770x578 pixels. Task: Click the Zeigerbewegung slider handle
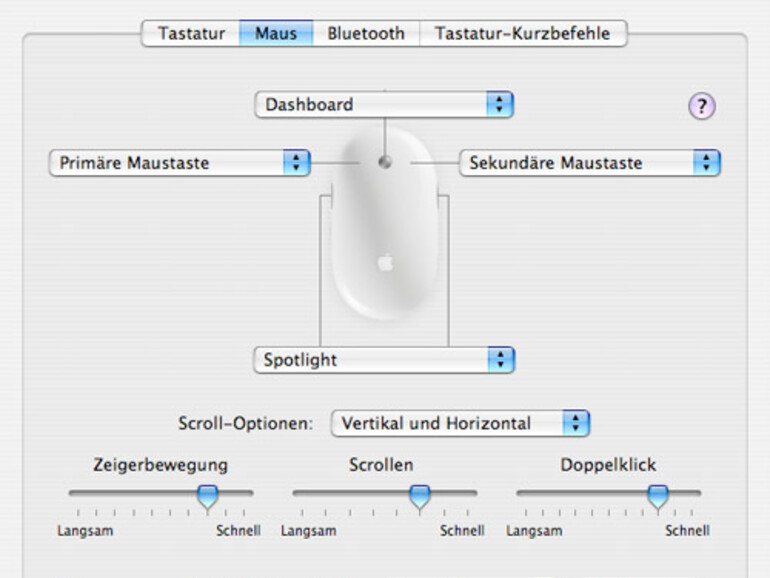coord(207,494)
